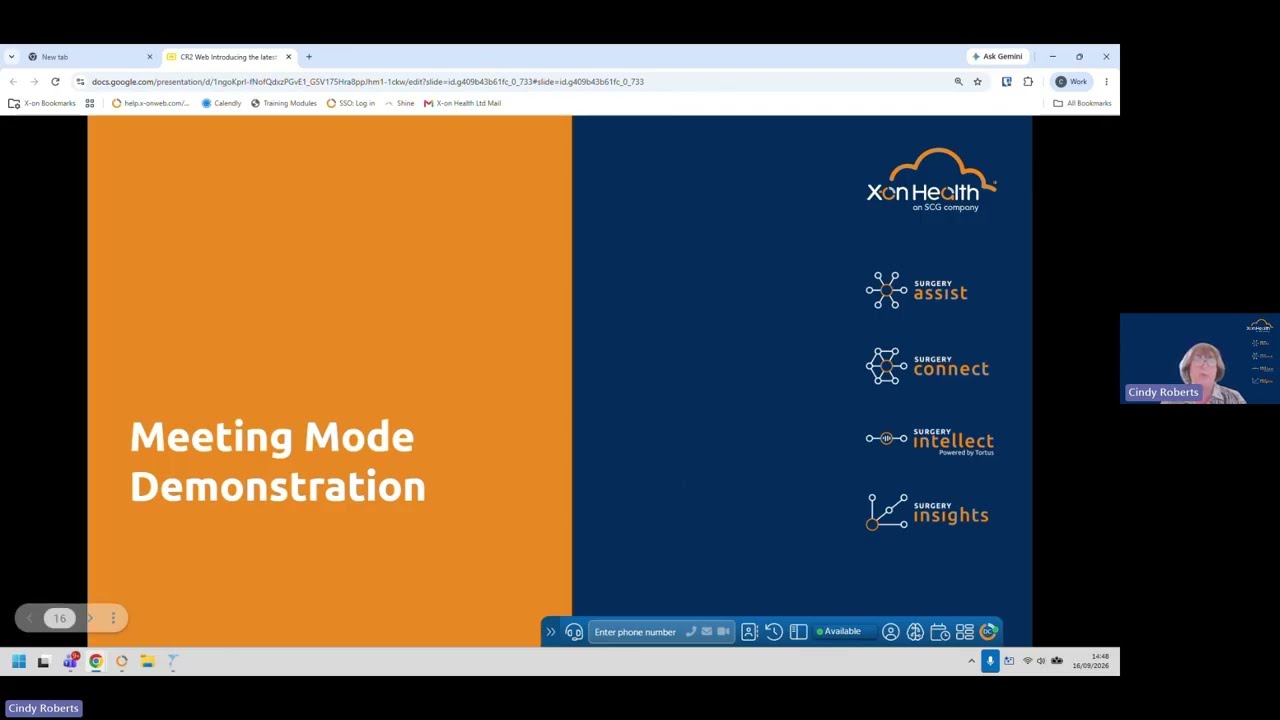Click the slide number 16 indicator
1280x720 pixels.
pos(59,618)
